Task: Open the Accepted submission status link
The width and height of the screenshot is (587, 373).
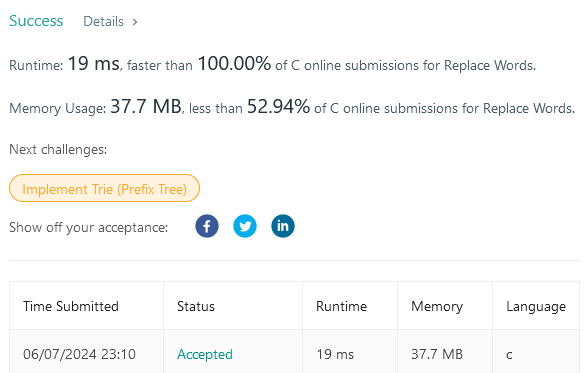Action: (x=205, y=354)
